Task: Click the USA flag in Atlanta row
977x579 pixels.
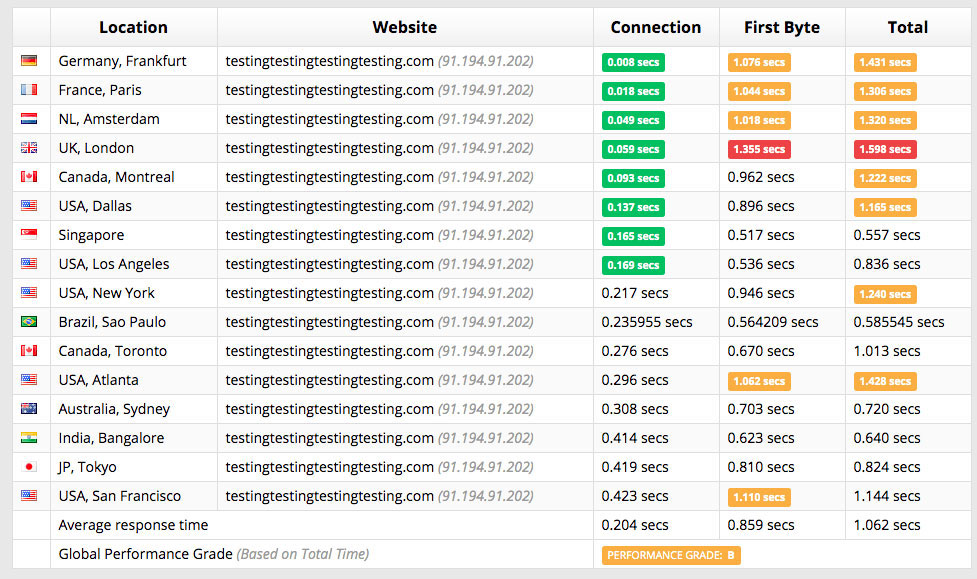Action: 29,380
